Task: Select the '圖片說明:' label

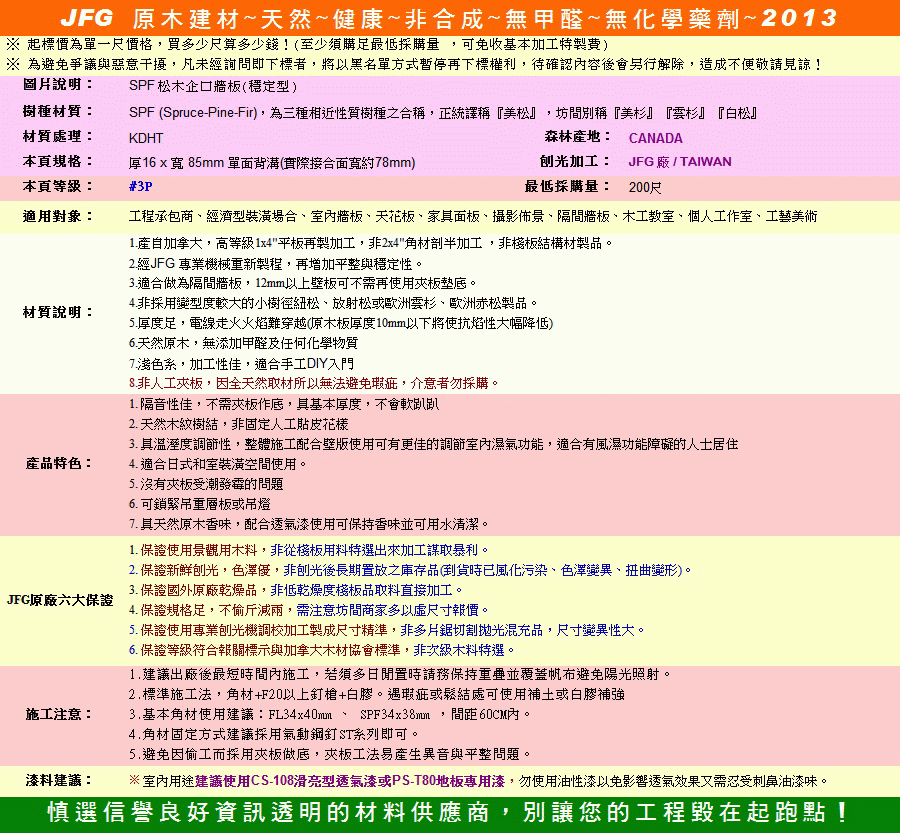Action: 58,85
